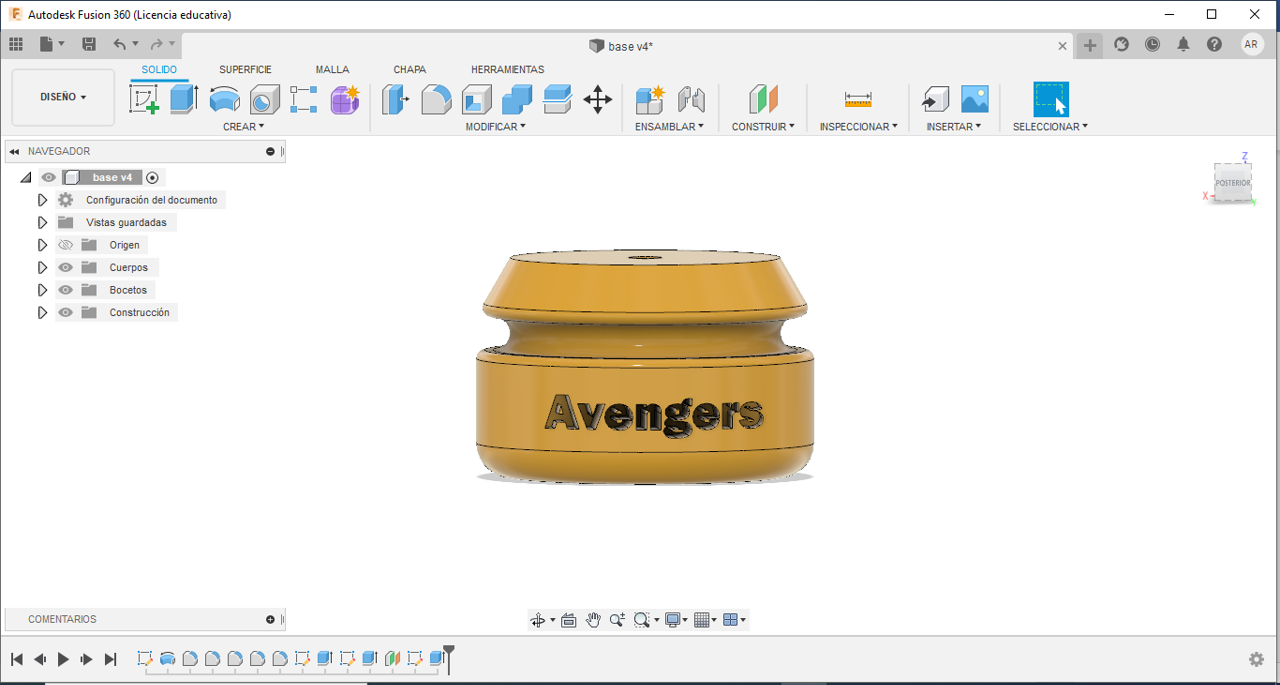Open the grid and snaps dropdown

click(x=706, y=620)
